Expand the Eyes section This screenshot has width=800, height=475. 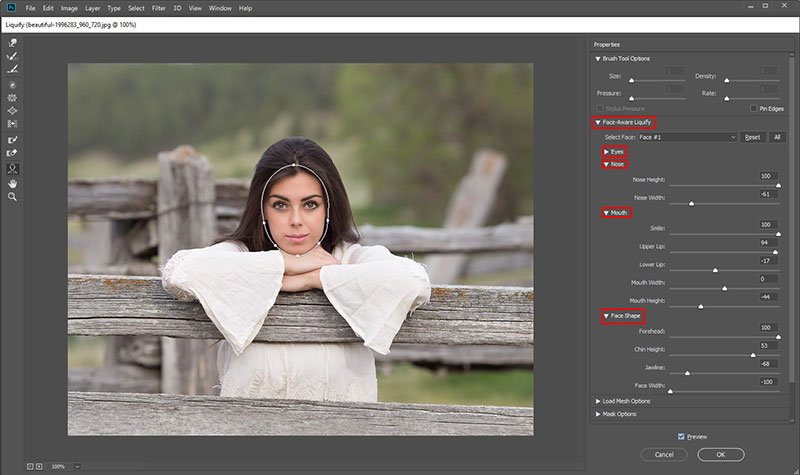pyautogui.click(x=606, y=152)
